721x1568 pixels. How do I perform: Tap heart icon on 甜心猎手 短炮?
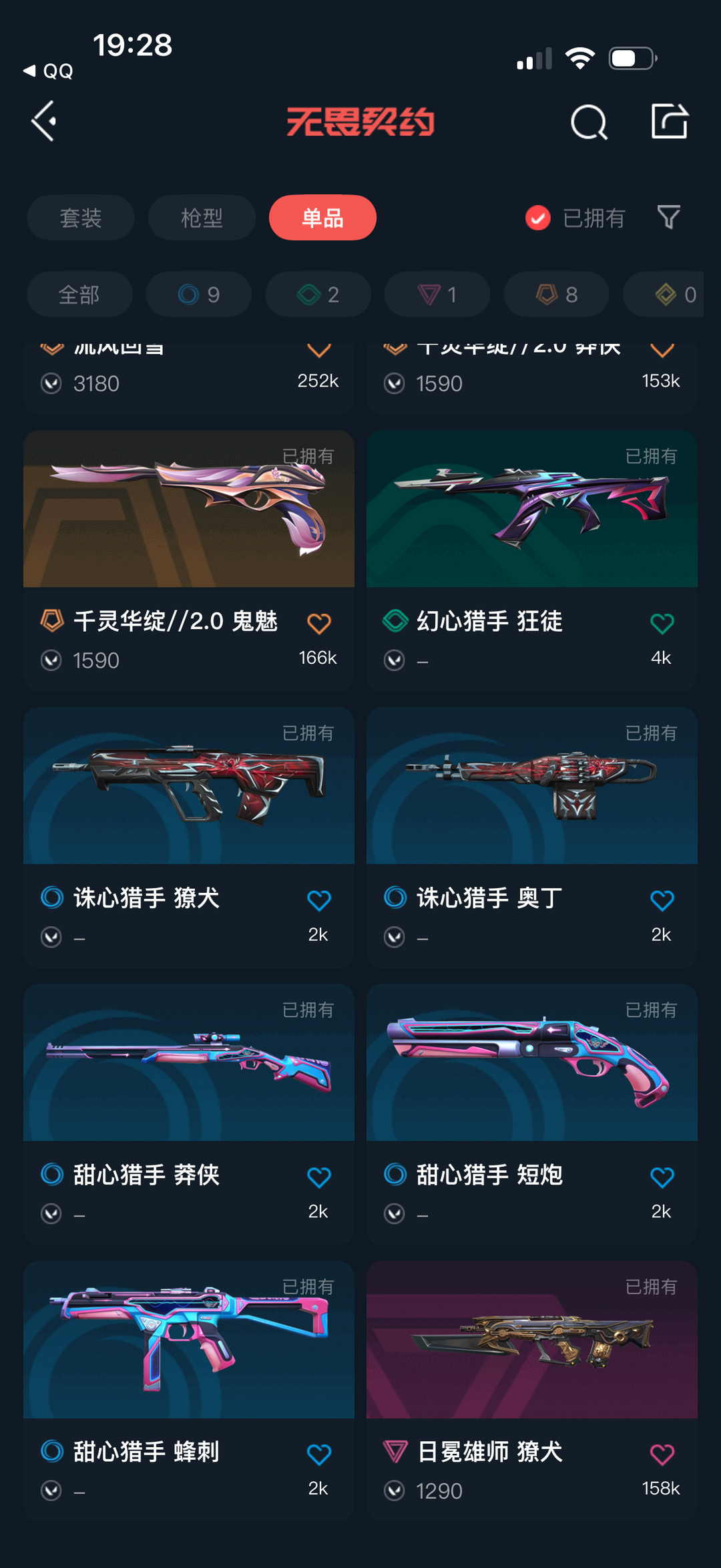point(662,1177)
